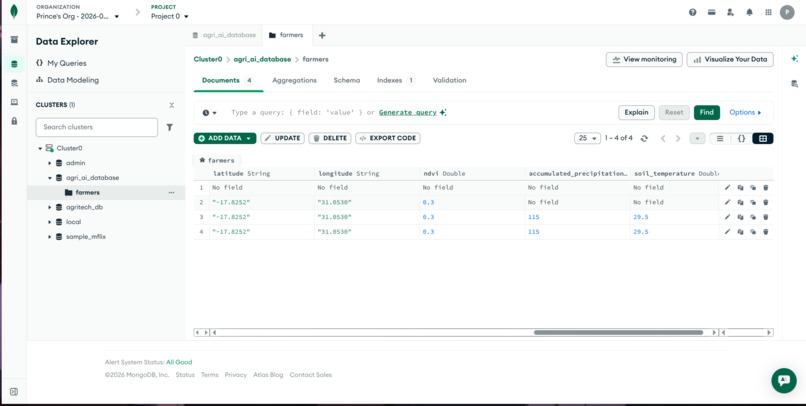Click the EXPORT CODE button
This screenshot has height=406, width=806.
point(388,138)
